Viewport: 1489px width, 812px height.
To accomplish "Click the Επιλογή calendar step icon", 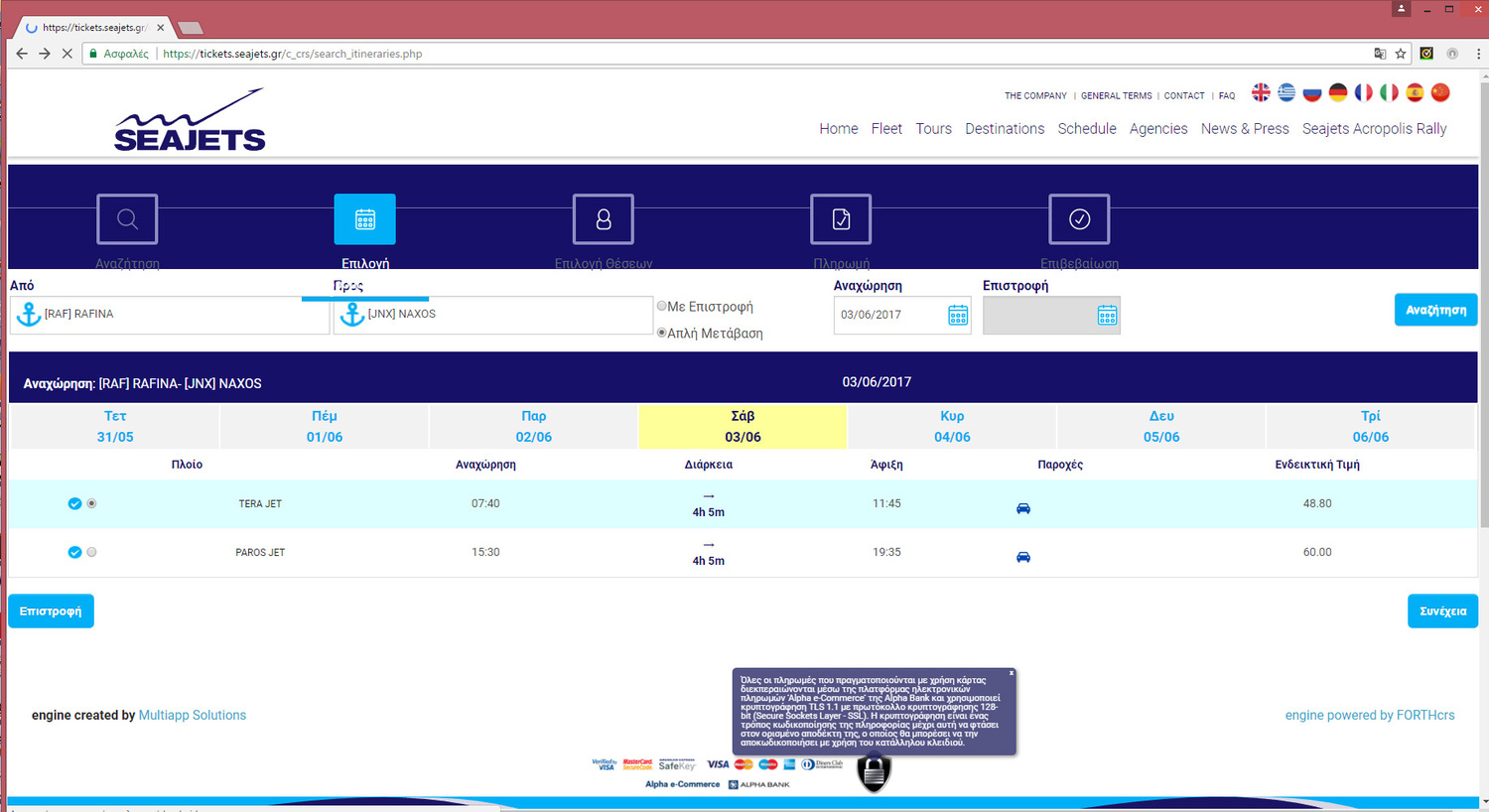I will pos(364,219).
